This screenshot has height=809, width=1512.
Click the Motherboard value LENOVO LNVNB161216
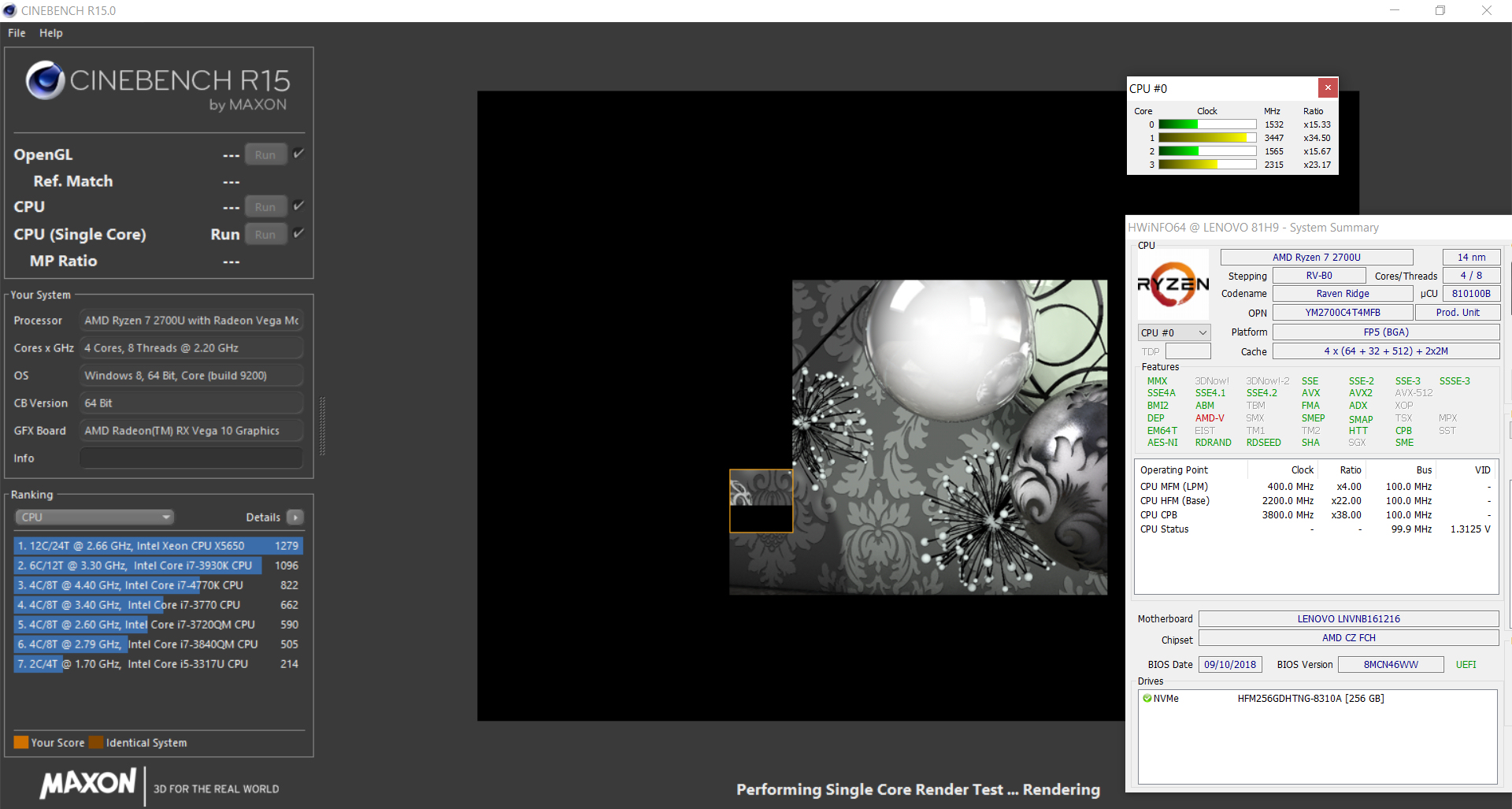tap(1348, 618)
